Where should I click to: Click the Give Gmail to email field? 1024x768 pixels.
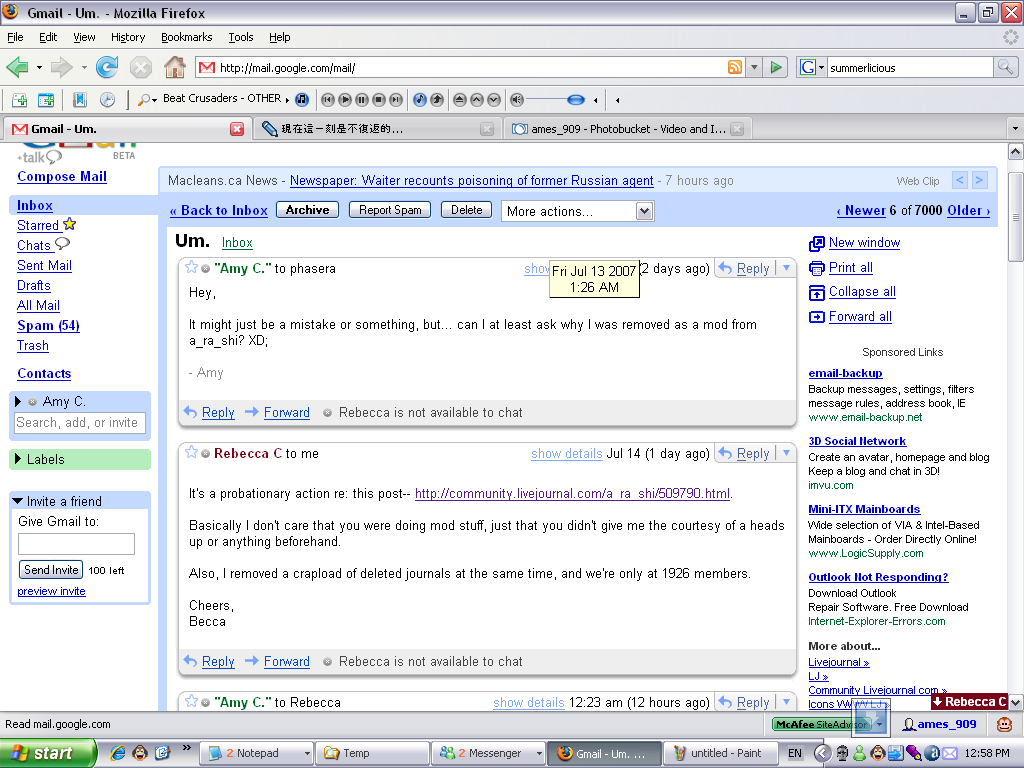(x=76, y=543)
